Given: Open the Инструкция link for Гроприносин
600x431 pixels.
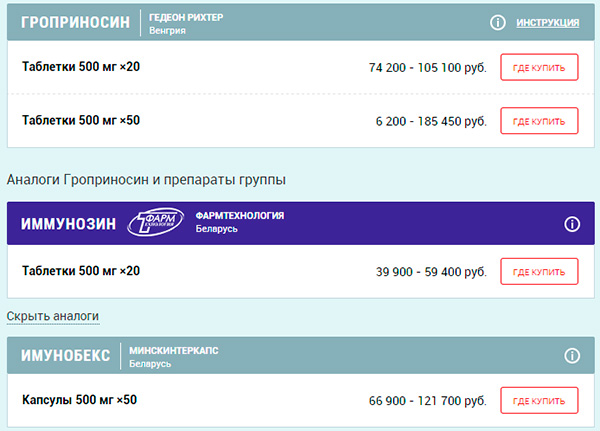Looking at the screenshot, I should 548,23.
